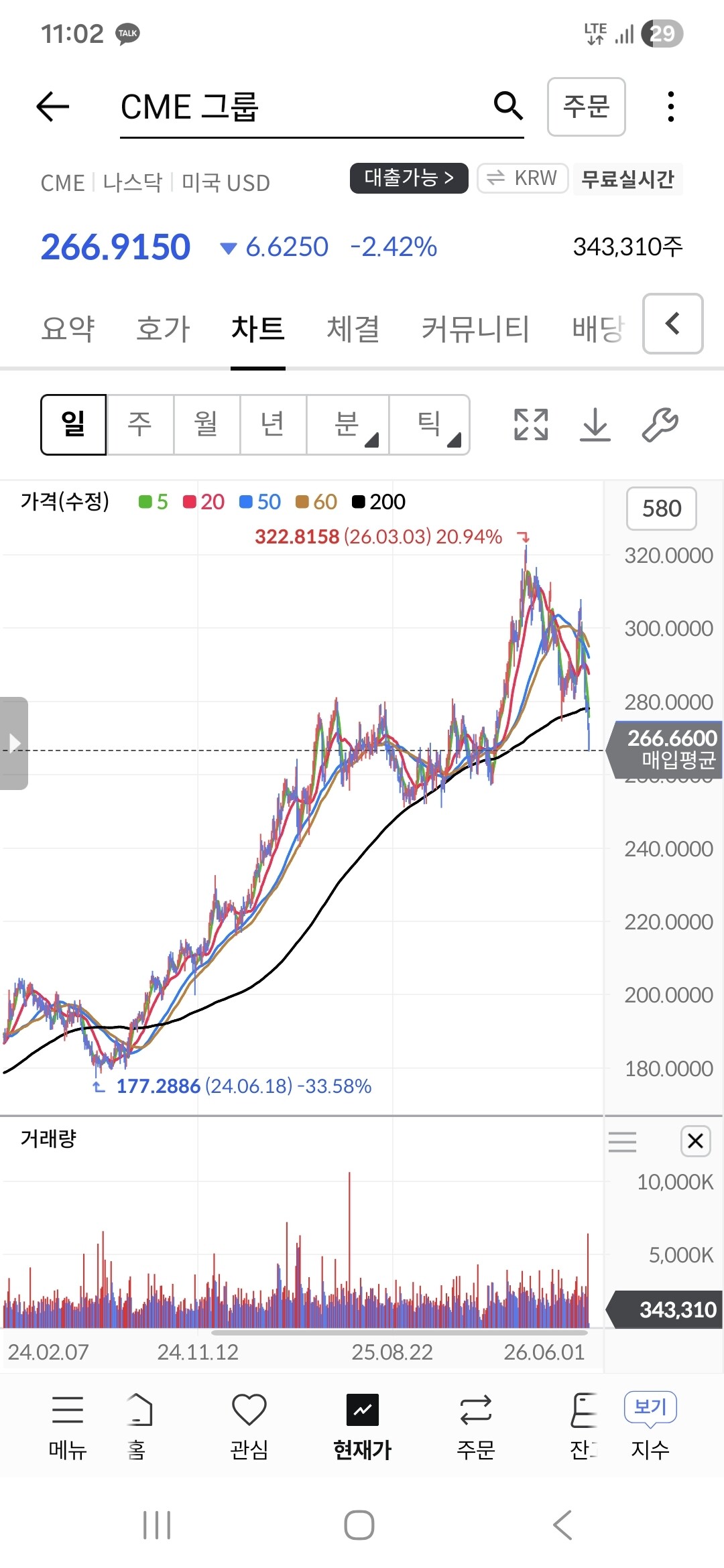Screen dimensions: 724x1568
Task: Tap the 가격(수정) chart label
Action: (65, 501)
